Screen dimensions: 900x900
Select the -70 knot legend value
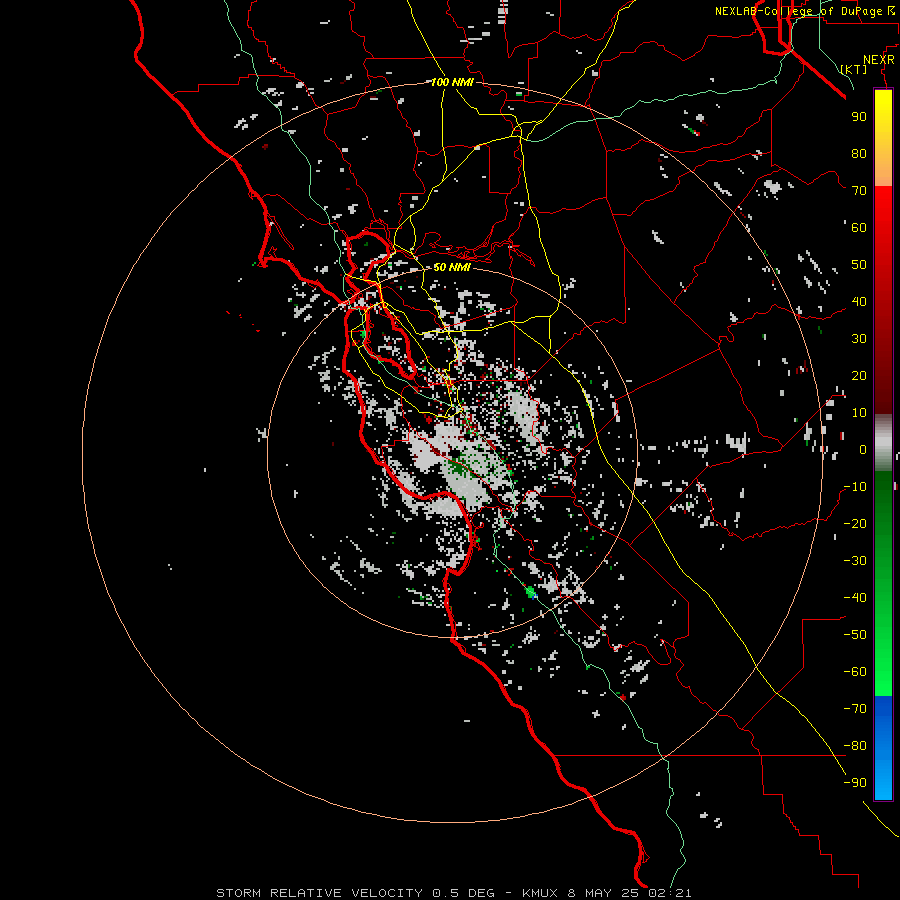tap(855, 709)
